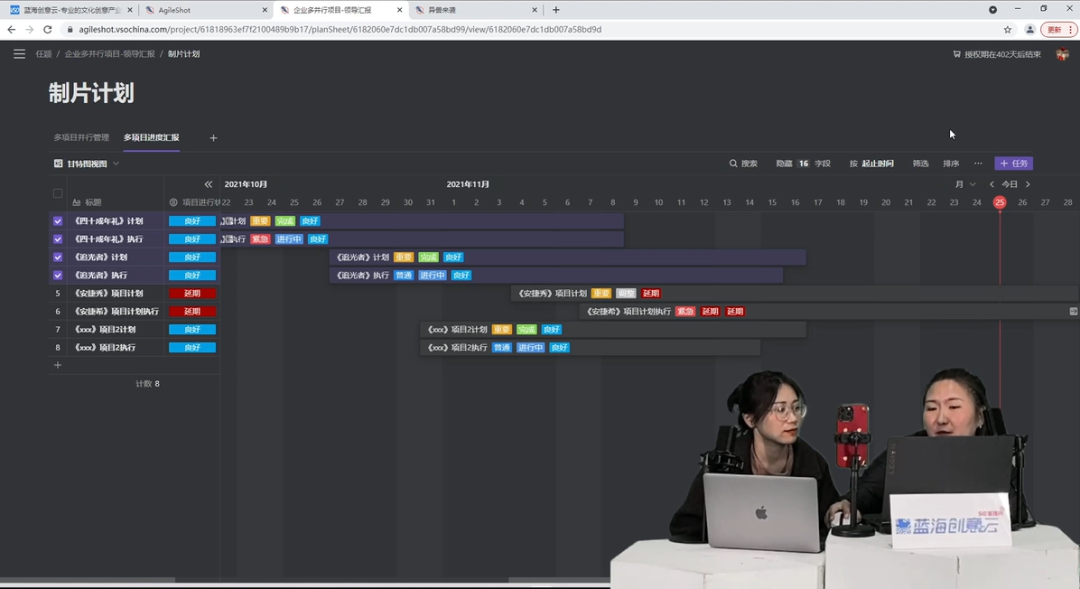Image resolution: width=1080 pixels, height=589 pixels.
Task: Open the 按 起止时间 date field selector
Action: 872,163
